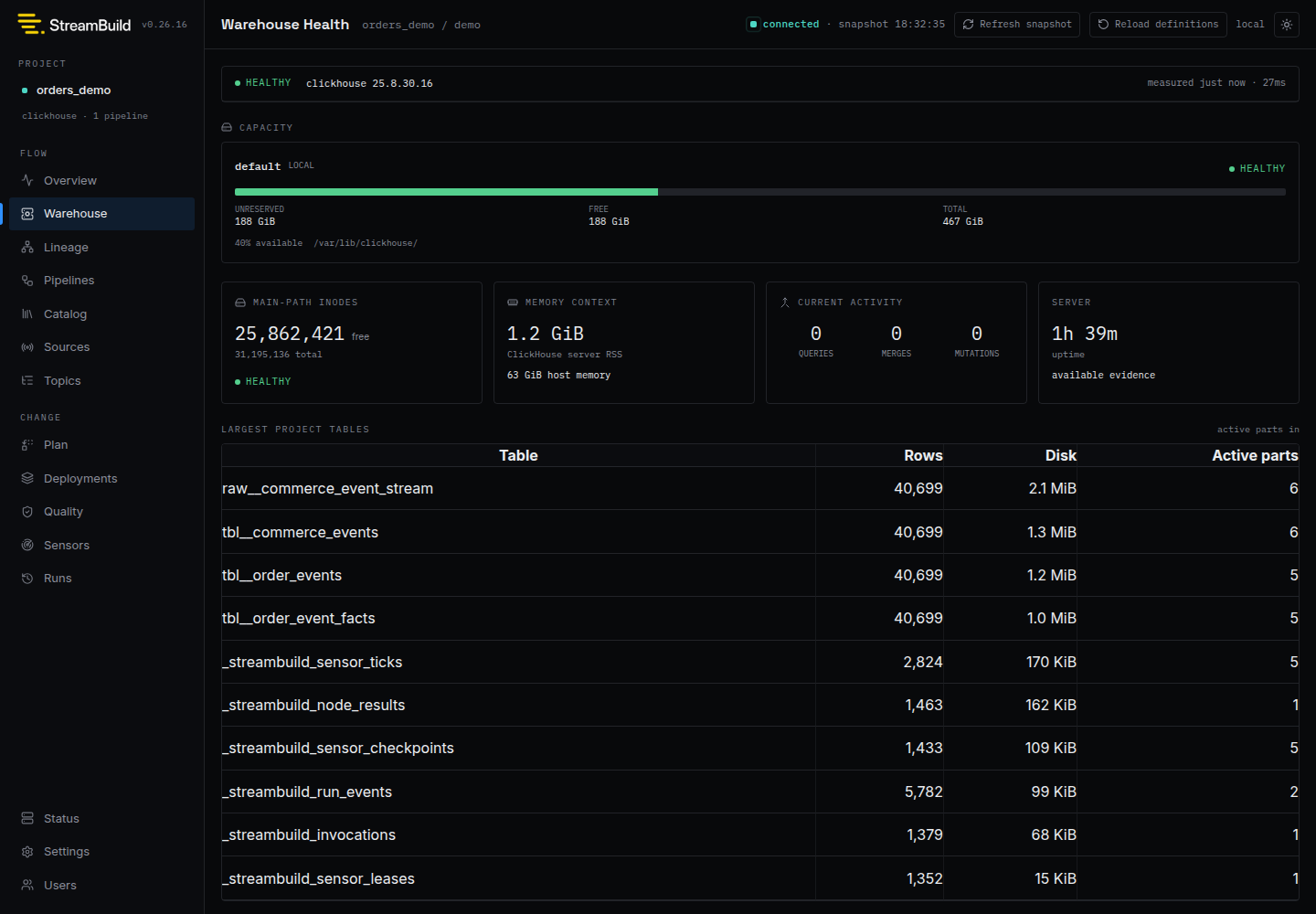Select _streambuild_sensor_checkpoints table name
1316x914 pixels.
coord(338,748)
